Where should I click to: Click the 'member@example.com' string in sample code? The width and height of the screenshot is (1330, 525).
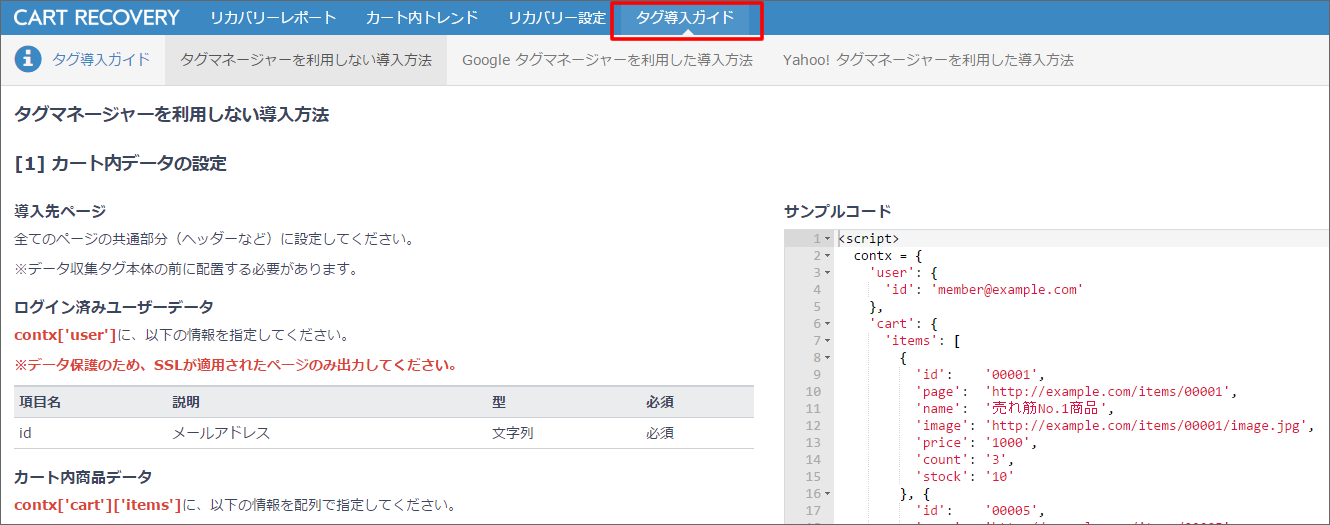pos(1008,290)
